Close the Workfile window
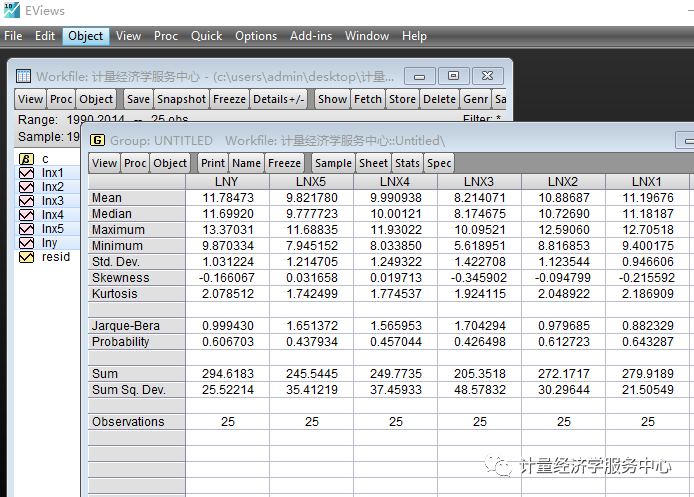The image size is (694, 497). coord(487,76)
